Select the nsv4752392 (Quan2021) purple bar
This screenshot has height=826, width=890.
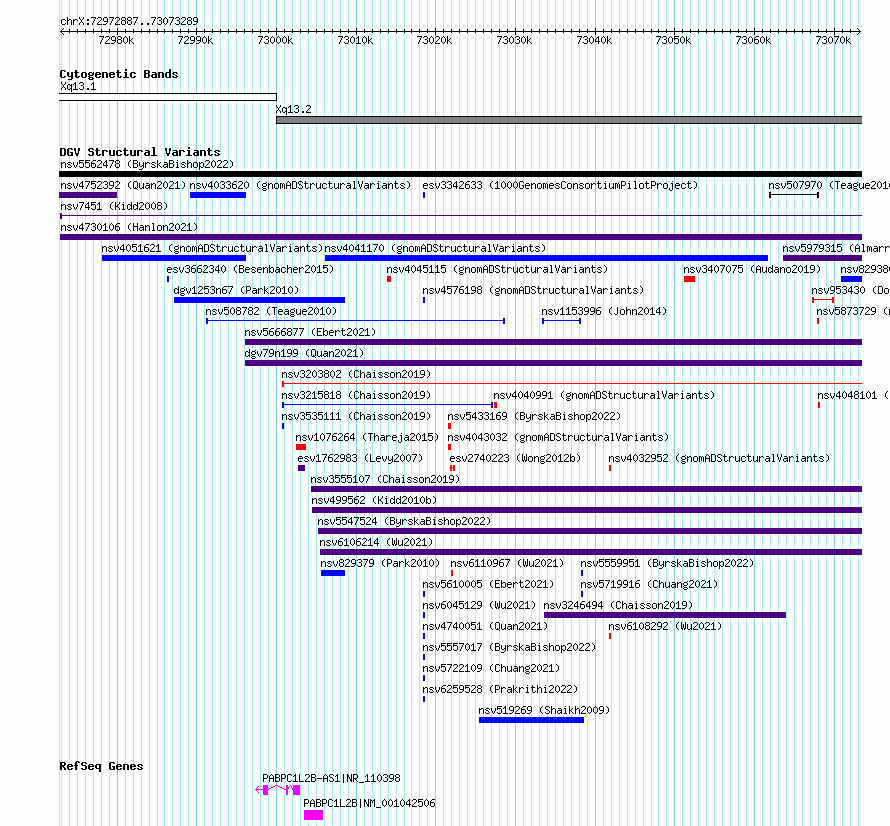click(x=88, y=195)
